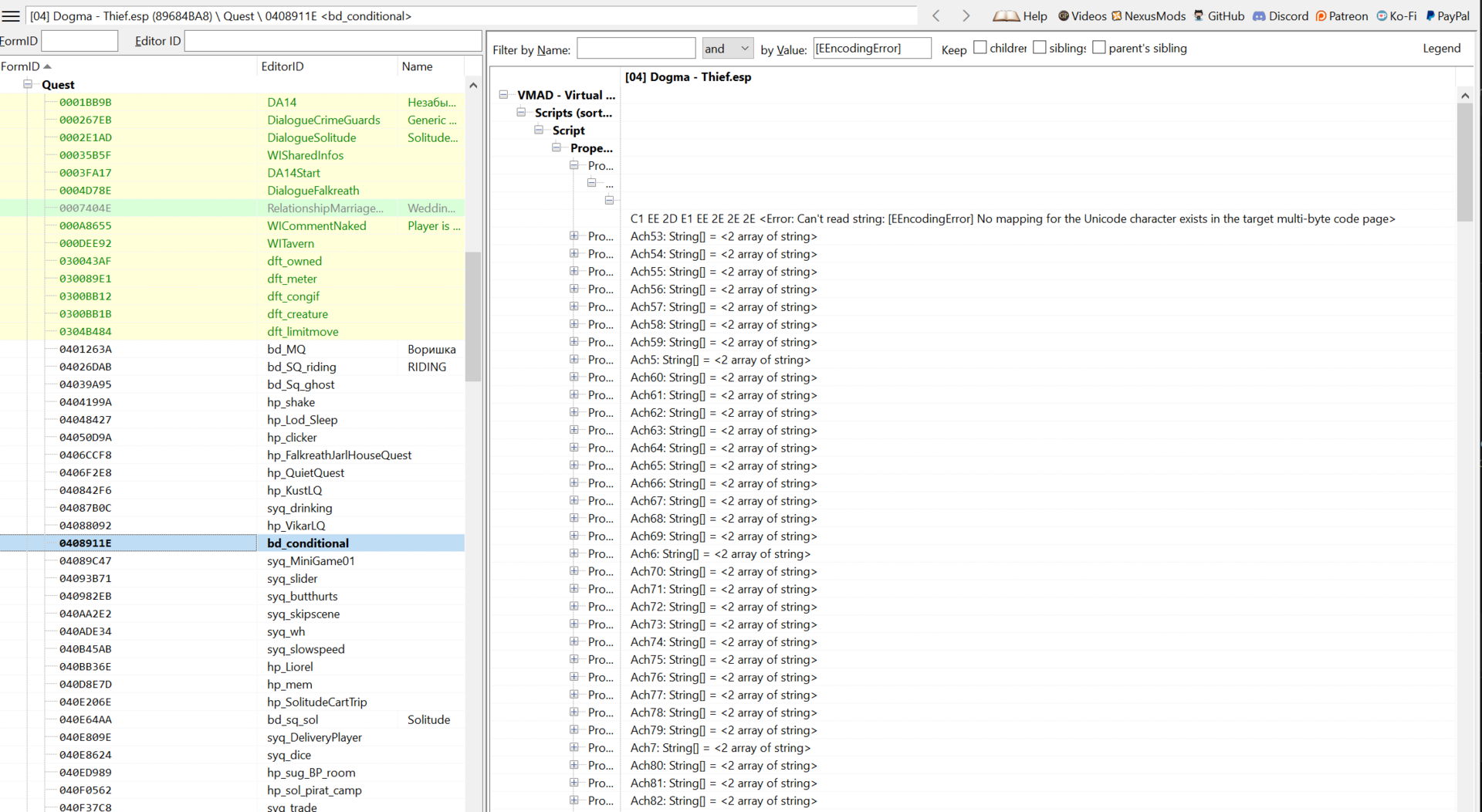The image size is (1482, 812).
Task: Collapse the Quest tree group
Action: pyautogui.click(x=28, y=84)
